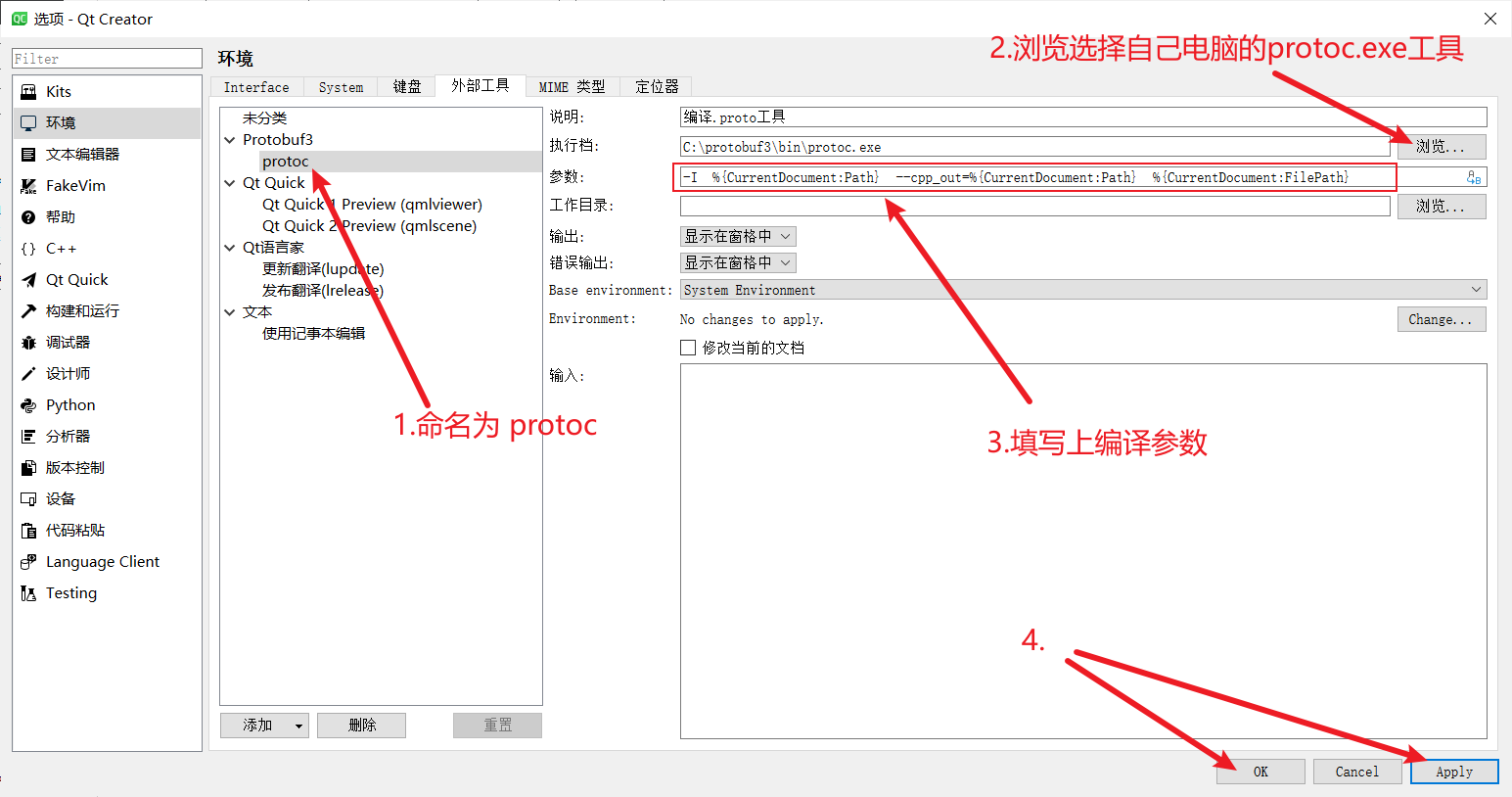Click the 输入 text area
This screenshot has height=797, width=1512.
(1083, 551)
